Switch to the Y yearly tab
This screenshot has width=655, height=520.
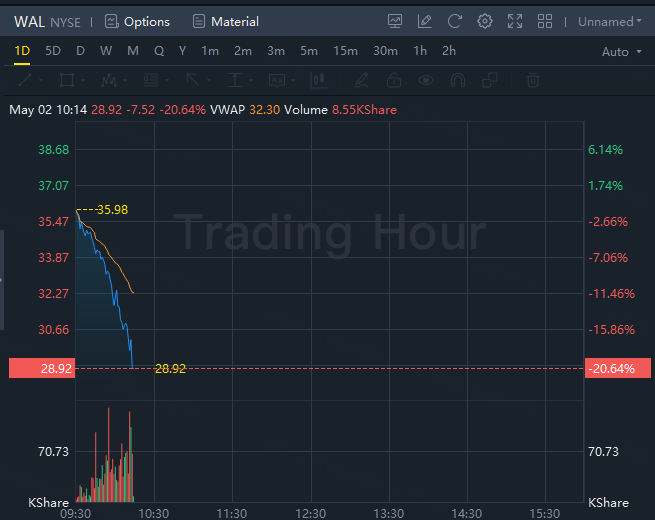coord(182,51)
